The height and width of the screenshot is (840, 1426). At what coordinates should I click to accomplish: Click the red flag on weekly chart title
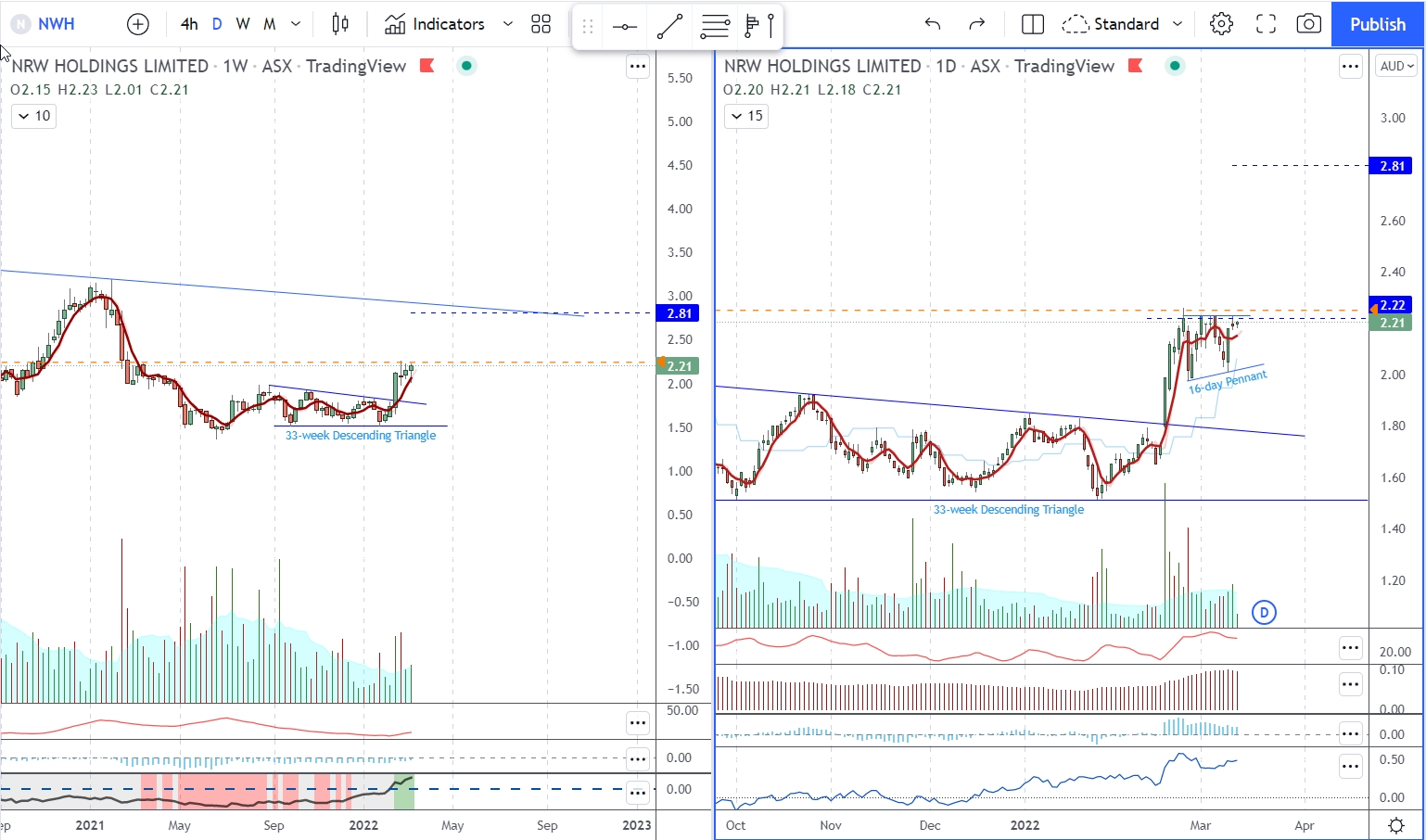[x=427, y=66]
